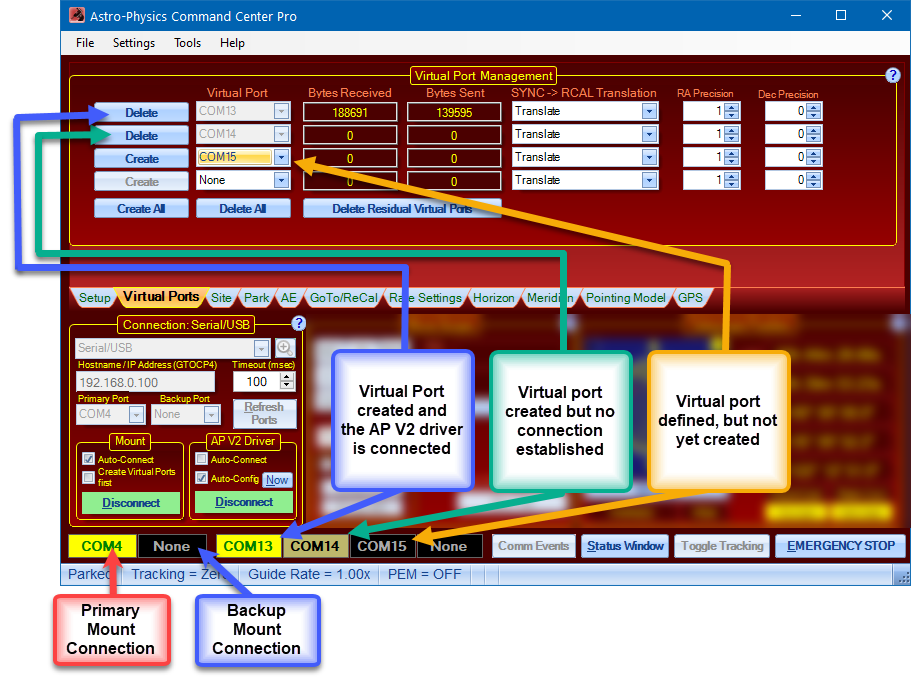Click Bytes Sent value 139595
The width and height of the screenshot is (911, 677).
[454, 112]
